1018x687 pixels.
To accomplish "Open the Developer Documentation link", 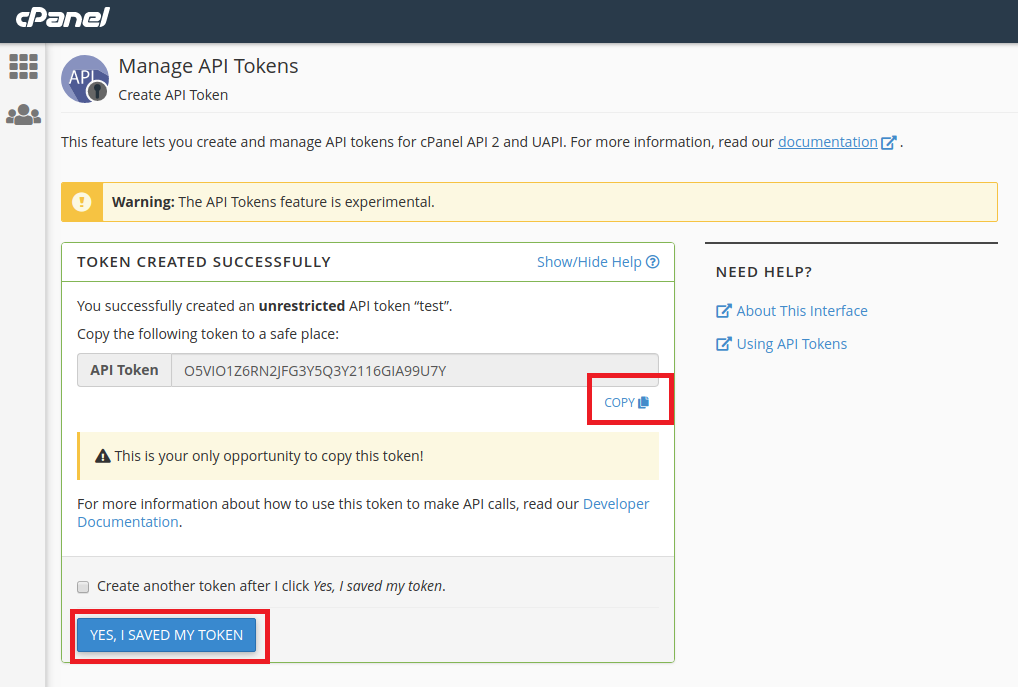I will pos(615,503).
